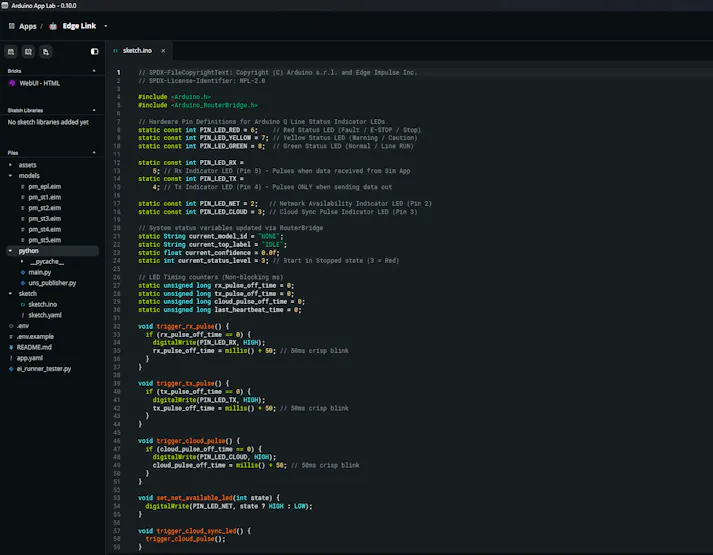Open README.md file
Viewport: 713px width, 555px height.
(x=34, y=347)
